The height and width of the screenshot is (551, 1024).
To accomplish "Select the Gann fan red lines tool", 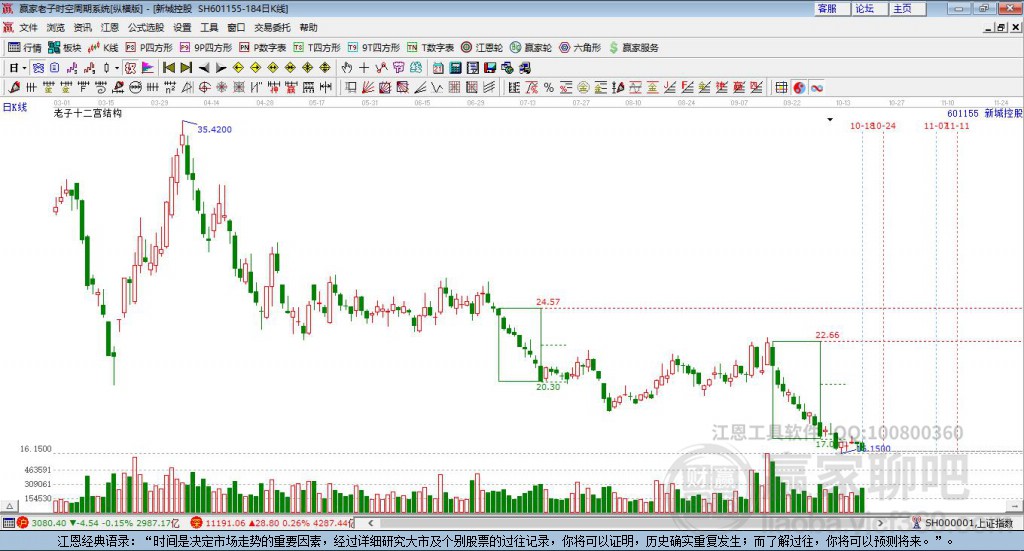I will pos(368,87).
